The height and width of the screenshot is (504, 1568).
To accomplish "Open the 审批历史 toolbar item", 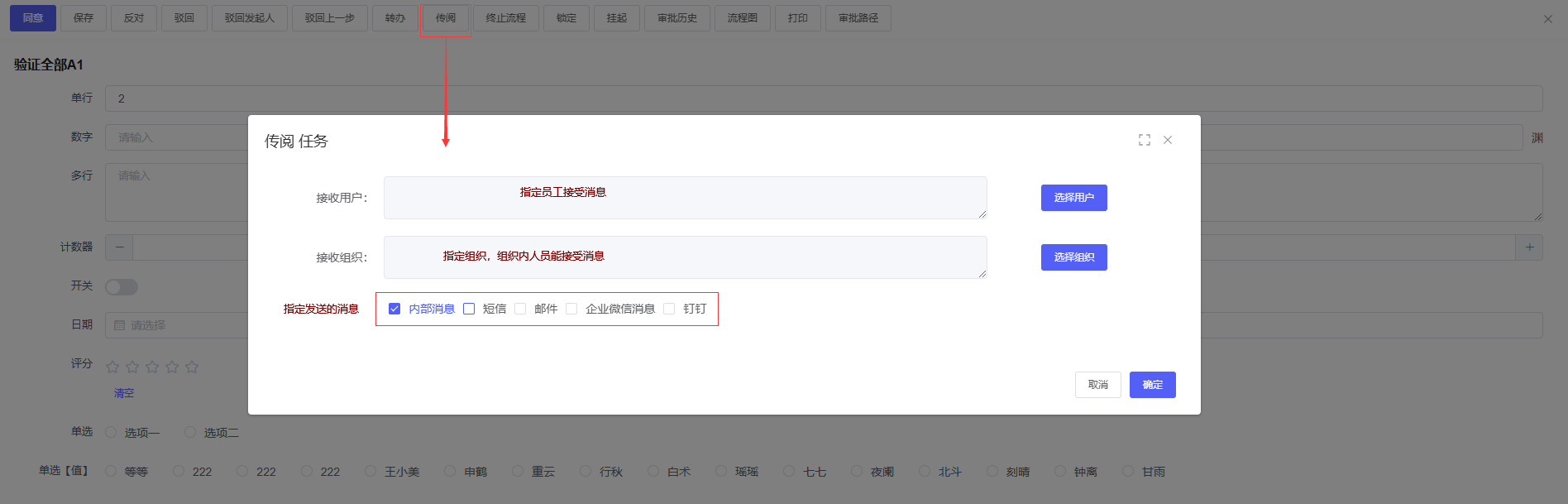I will pyautogui.click(x=676, y=18).
